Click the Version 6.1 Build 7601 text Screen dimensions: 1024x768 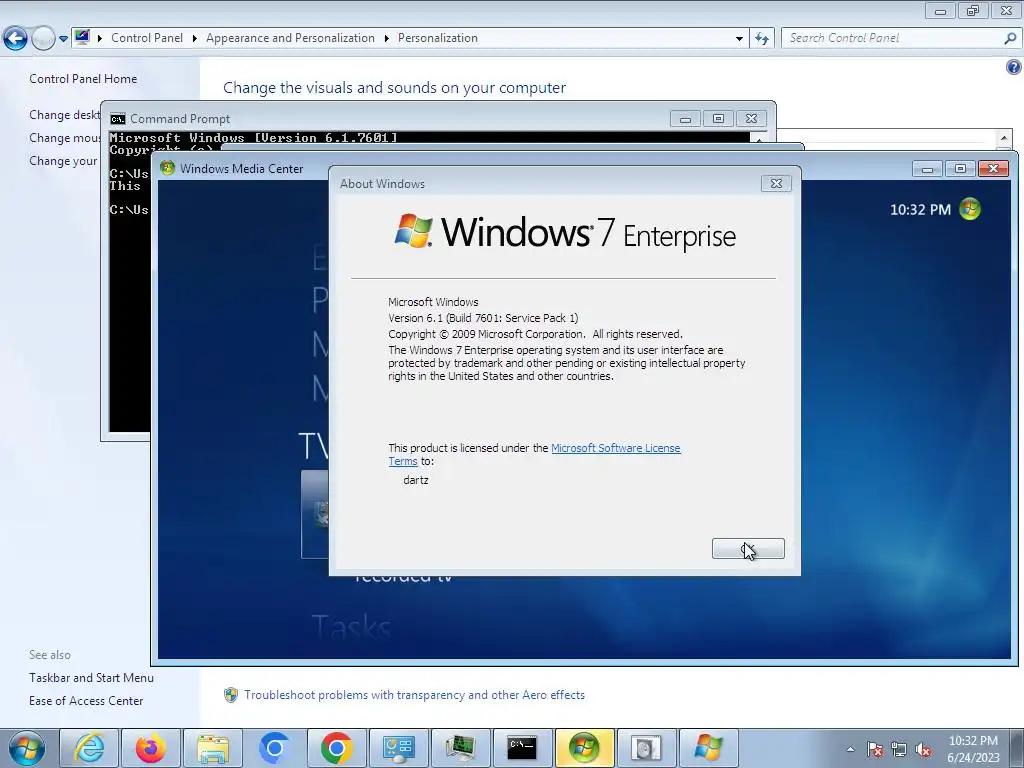coord(483,318)
